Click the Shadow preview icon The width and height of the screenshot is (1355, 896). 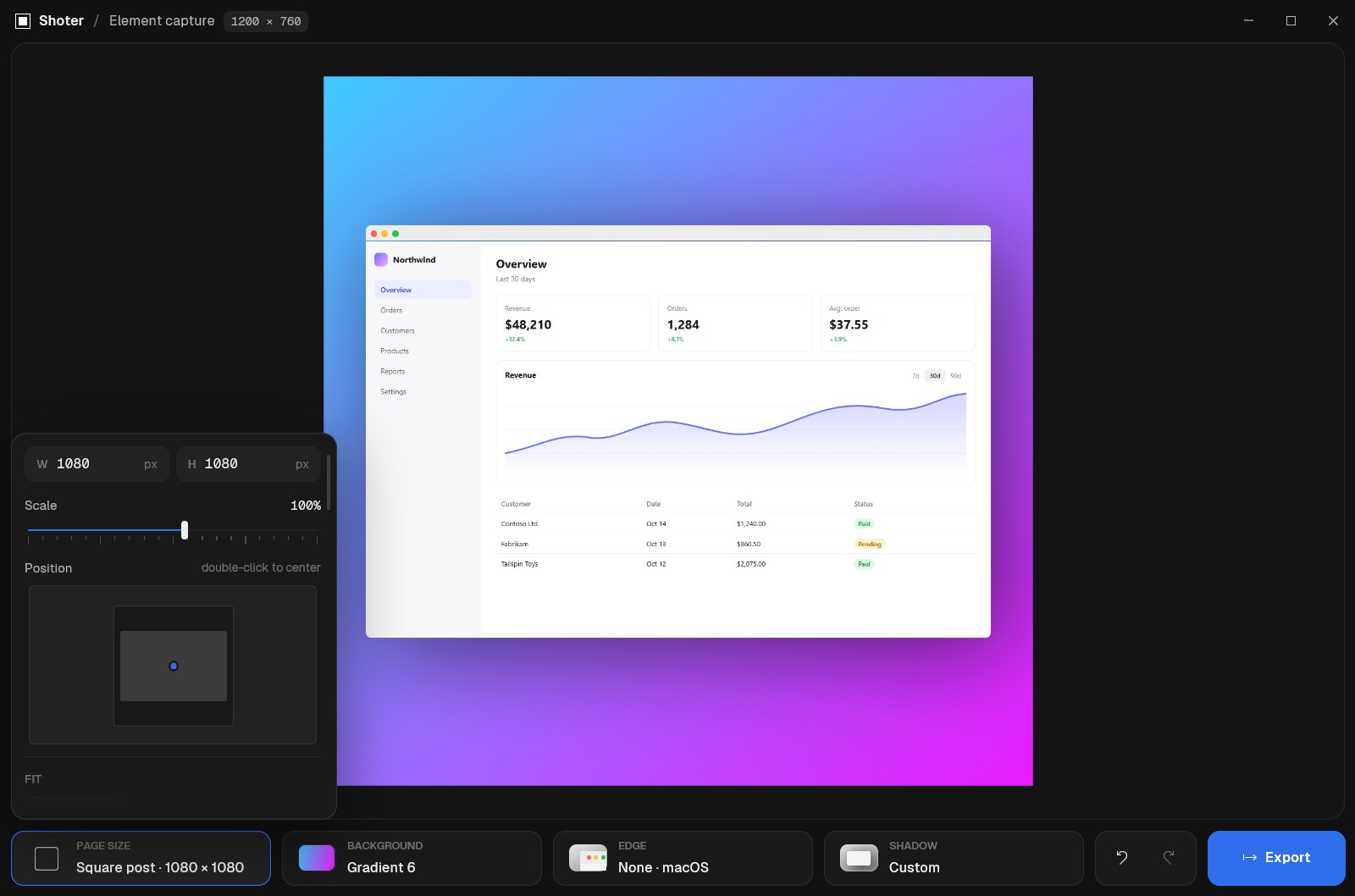click(x=859, y=858)
